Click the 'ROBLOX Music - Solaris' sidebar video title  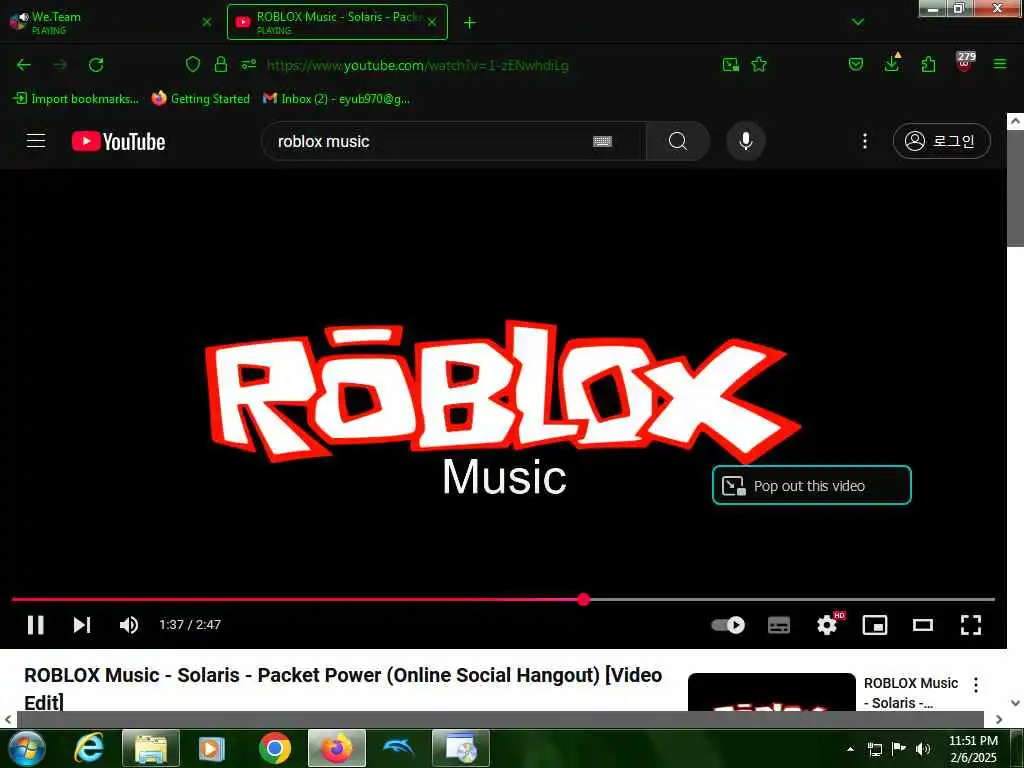coord(910,693)
